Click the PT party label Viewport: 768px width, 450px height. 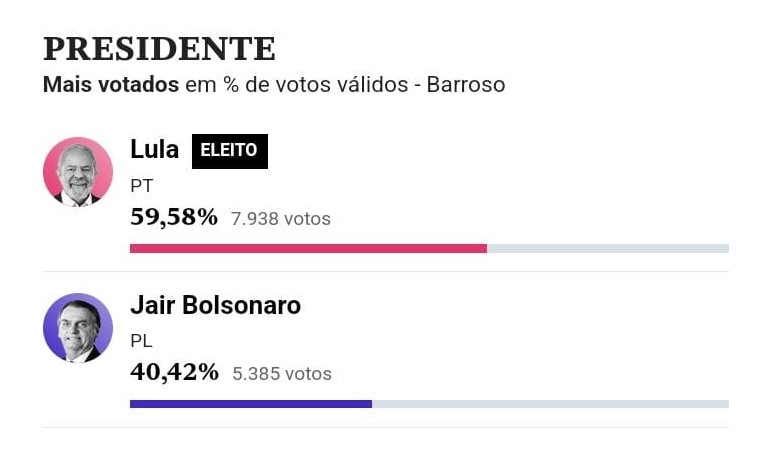142,186
